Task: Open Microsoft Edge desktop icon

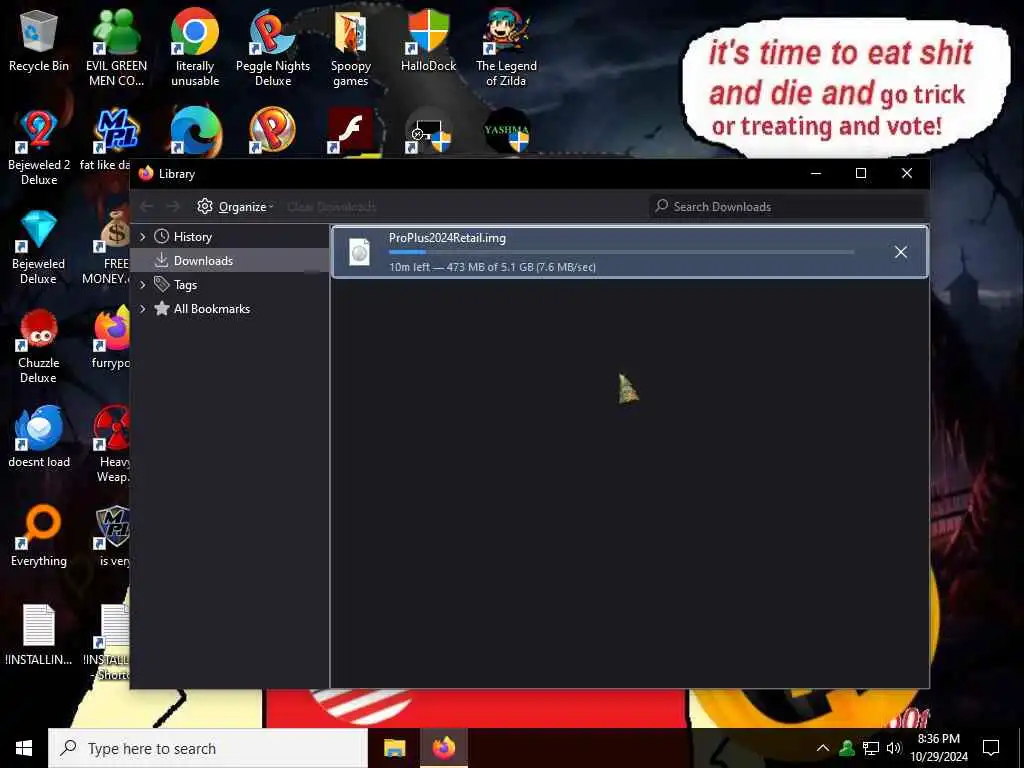Action: click(x=195, y=132)
